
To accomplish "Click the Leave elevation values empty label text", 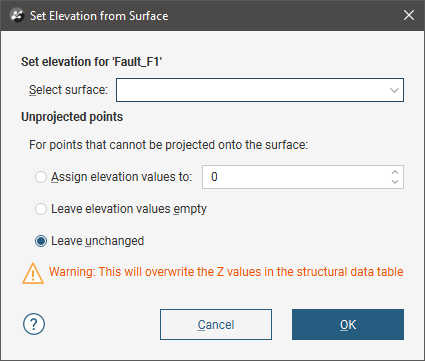I will [x=129, y=209].
